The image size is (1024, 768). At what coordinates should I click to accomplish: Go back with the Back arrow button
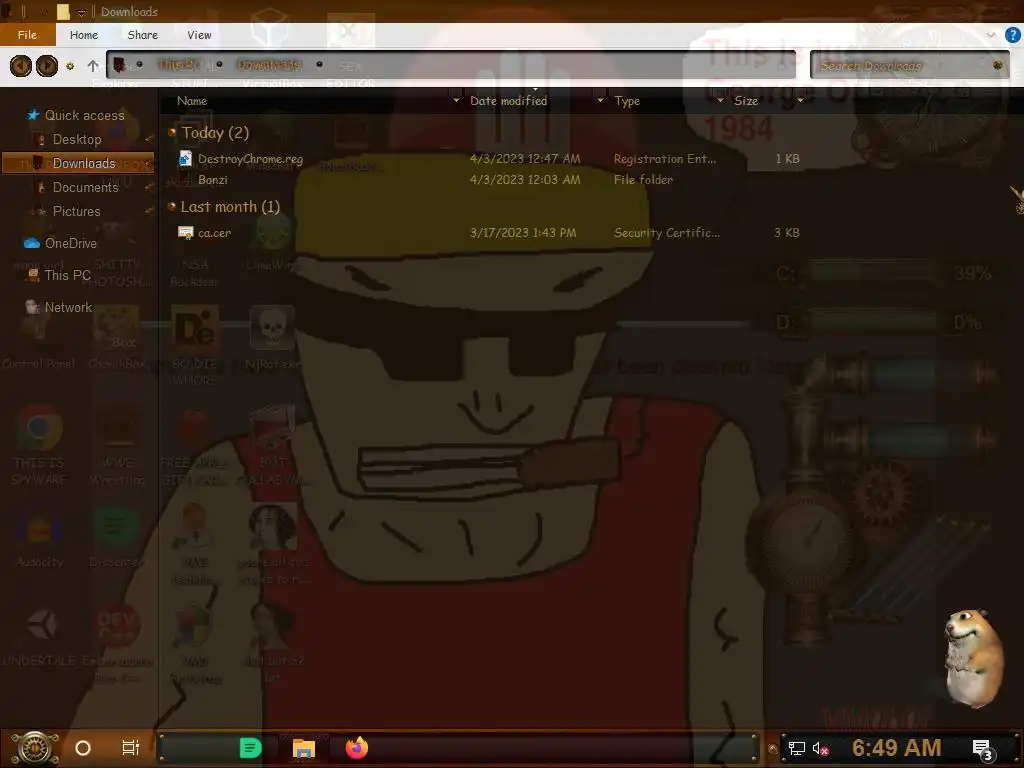click(x=20, y=66)
